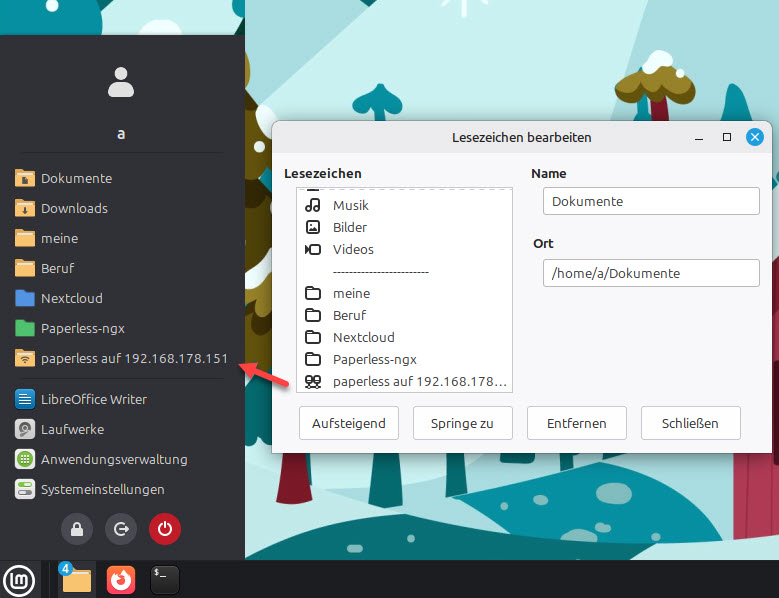Click the Ort path field
The image size is (779, 598).
pyautogui.click(x=651, y=273)
